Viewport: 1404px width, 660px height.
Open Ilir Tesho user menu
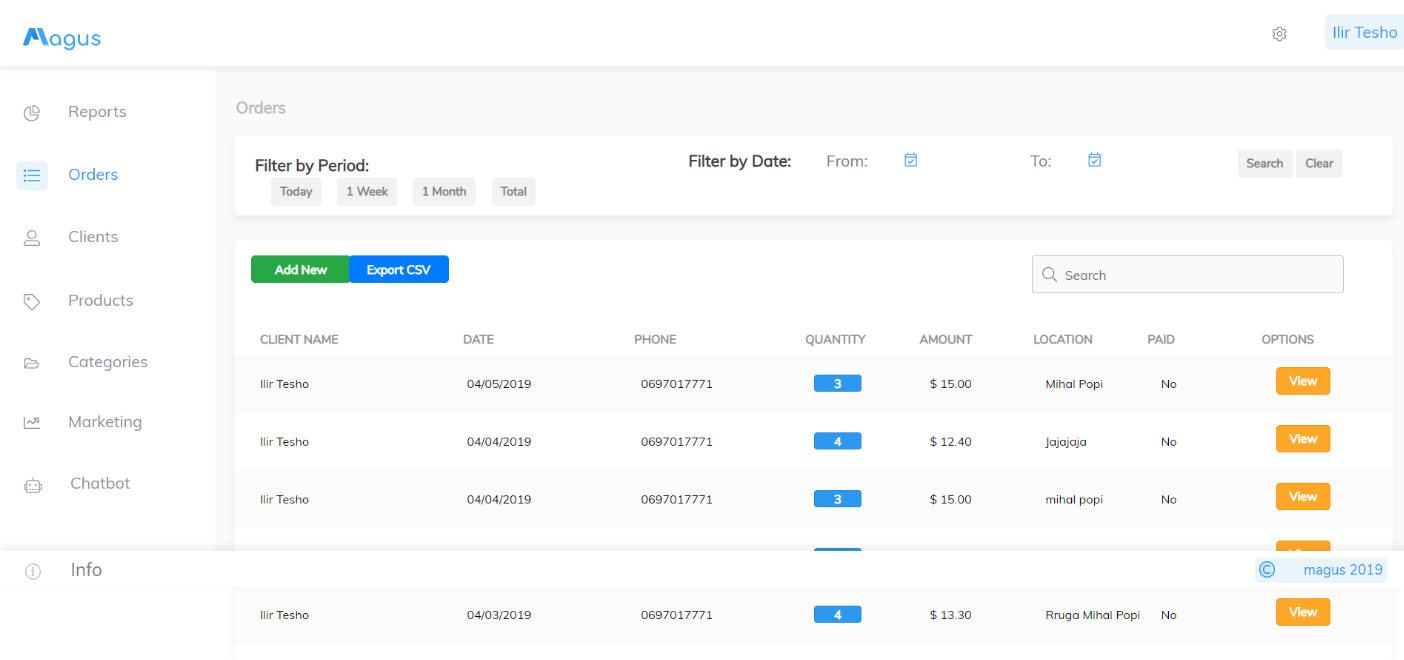click(1364, 32)
